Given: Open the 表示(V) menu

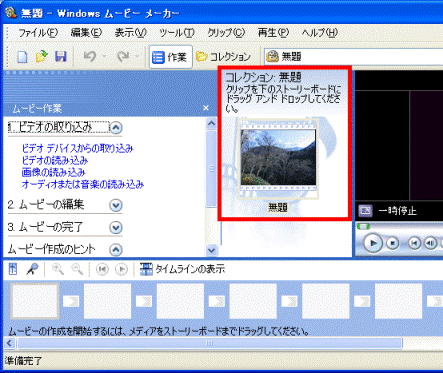Looking at the screenshot, I should 130,33.
